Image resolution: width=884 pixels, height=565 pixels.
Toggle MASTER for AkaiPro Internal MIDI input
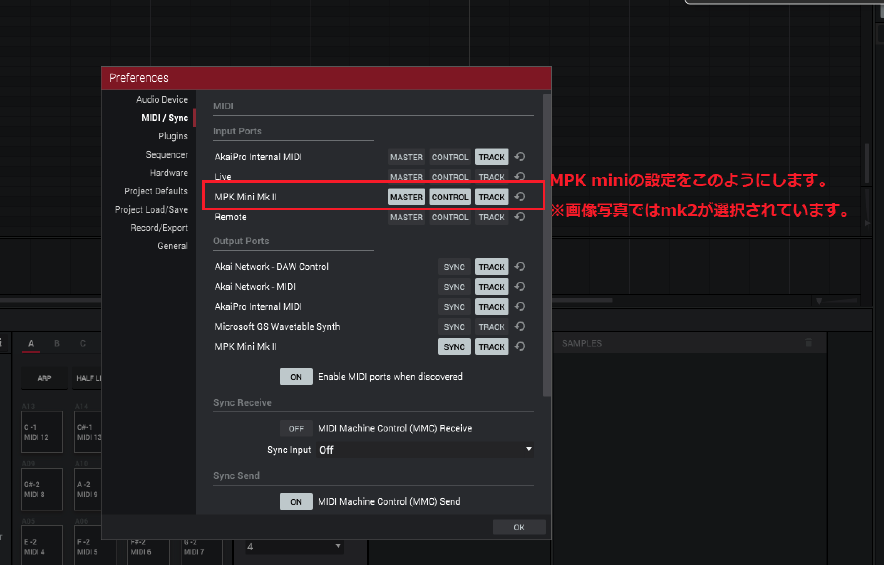pyautogui.click(x=406, y=157)
